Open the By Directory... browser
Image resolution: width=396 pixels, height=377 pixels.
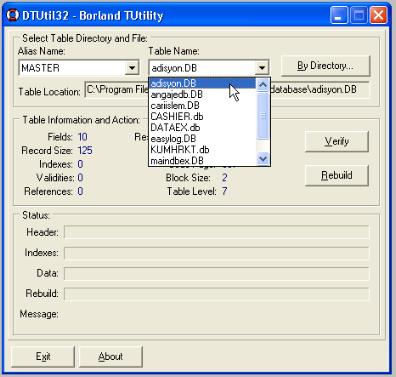pyautogui.click(x=325, y=66)
